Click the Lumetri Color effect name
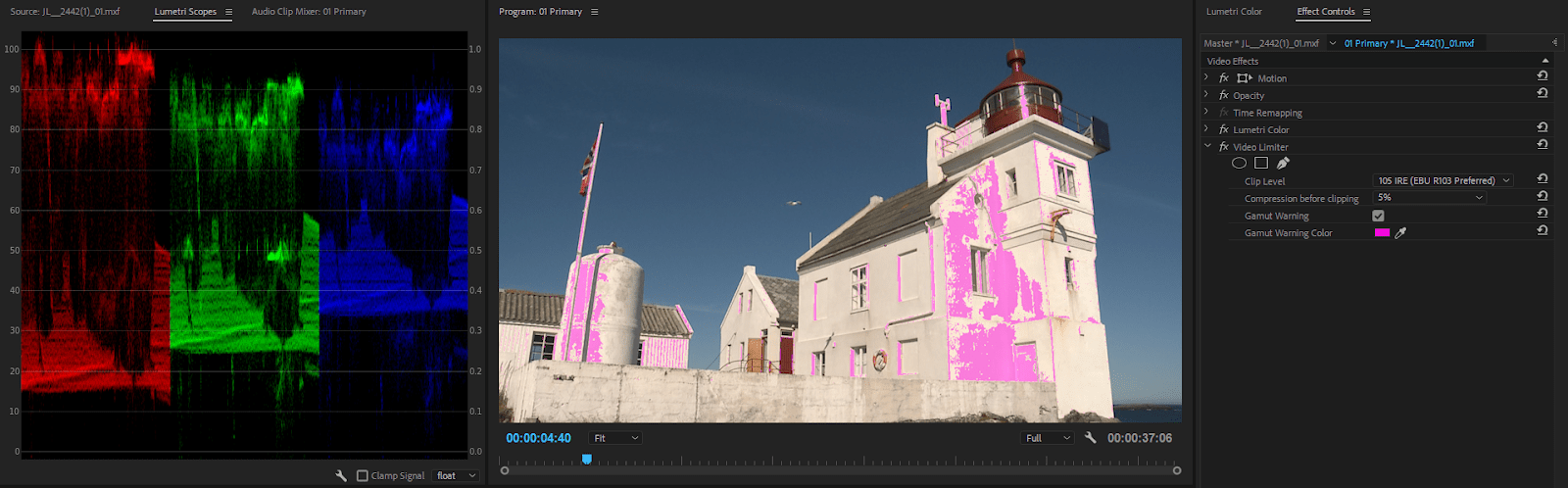 point(1260,129)
